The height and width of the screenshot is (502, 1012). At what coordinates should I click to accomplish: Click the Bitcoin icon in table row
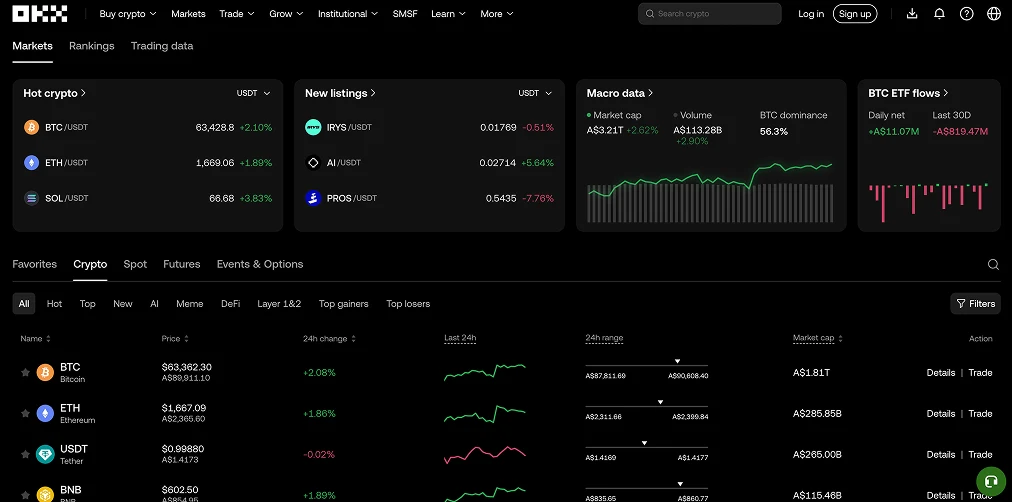pos(45,372)
